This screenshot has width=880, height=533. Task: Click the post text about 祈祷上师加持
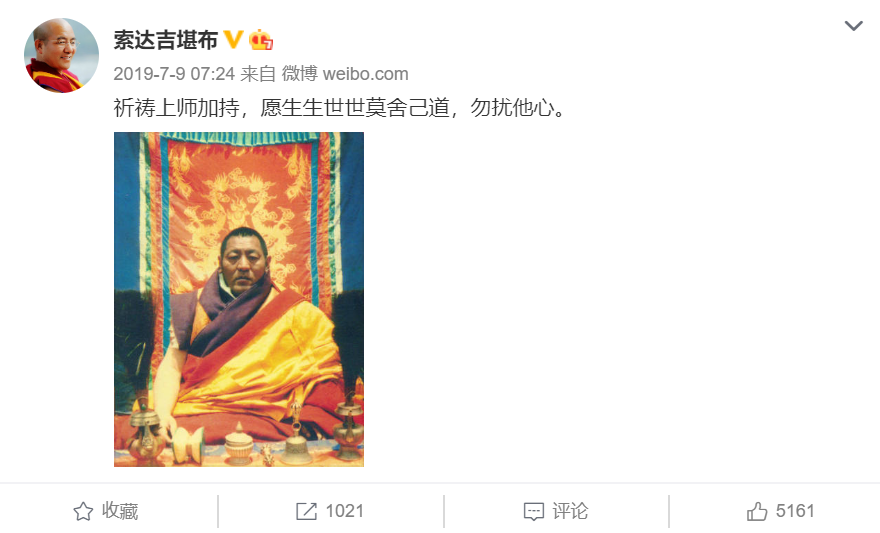coord(340,107)
